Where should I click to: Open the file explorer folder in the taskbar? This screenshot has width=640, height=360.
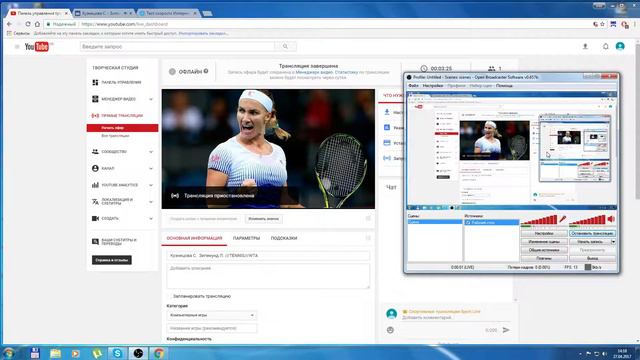click(x=55, y=353)
